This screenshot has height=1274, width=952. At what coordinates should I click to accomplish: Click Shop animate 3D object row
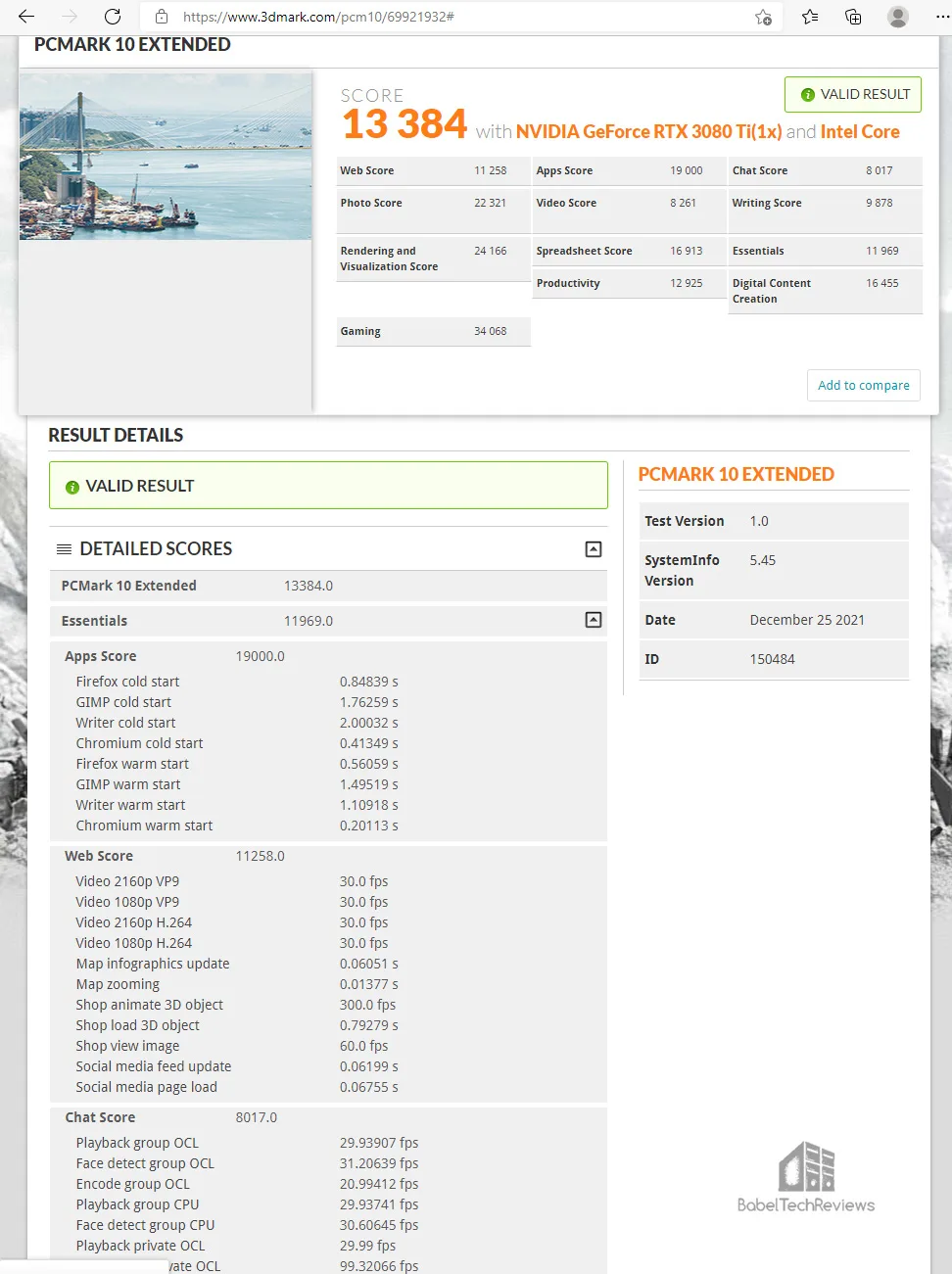pyautogui.click(x=328, y=1005)
